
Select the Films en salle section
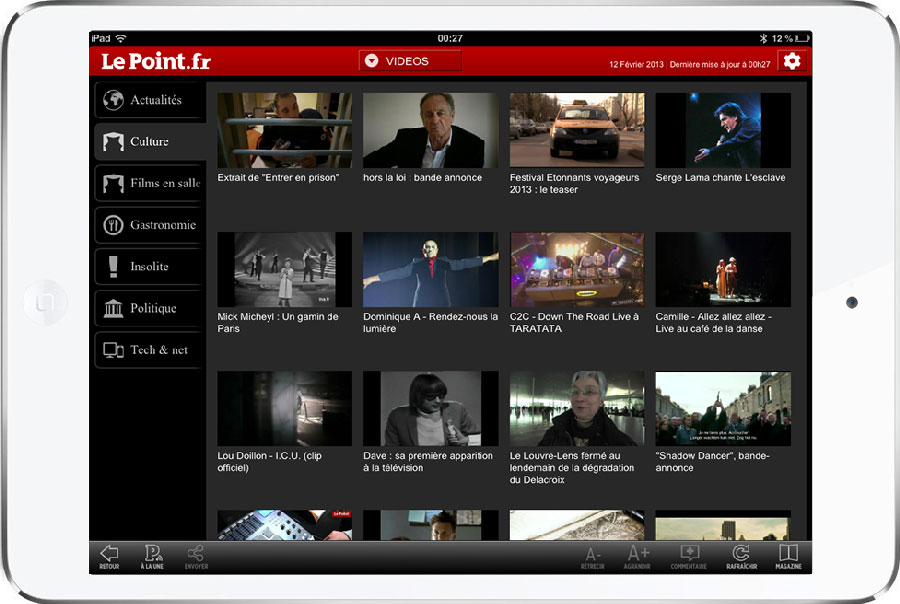click(x=150, y=183)
